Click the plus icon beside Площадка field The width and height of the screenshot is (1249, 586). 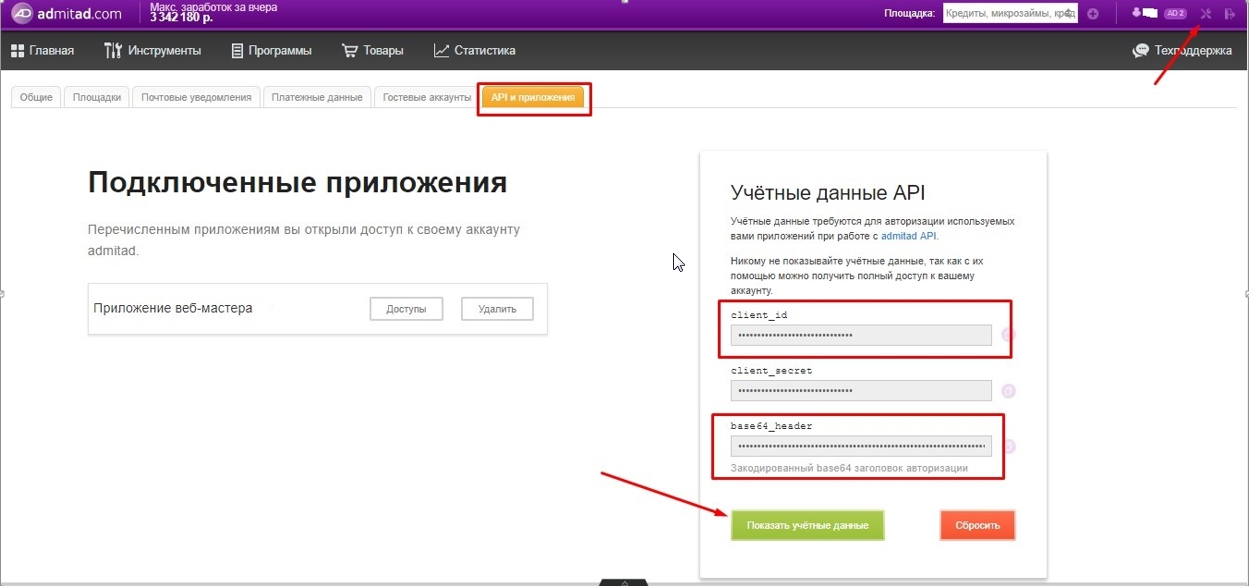click(1093, 14)
